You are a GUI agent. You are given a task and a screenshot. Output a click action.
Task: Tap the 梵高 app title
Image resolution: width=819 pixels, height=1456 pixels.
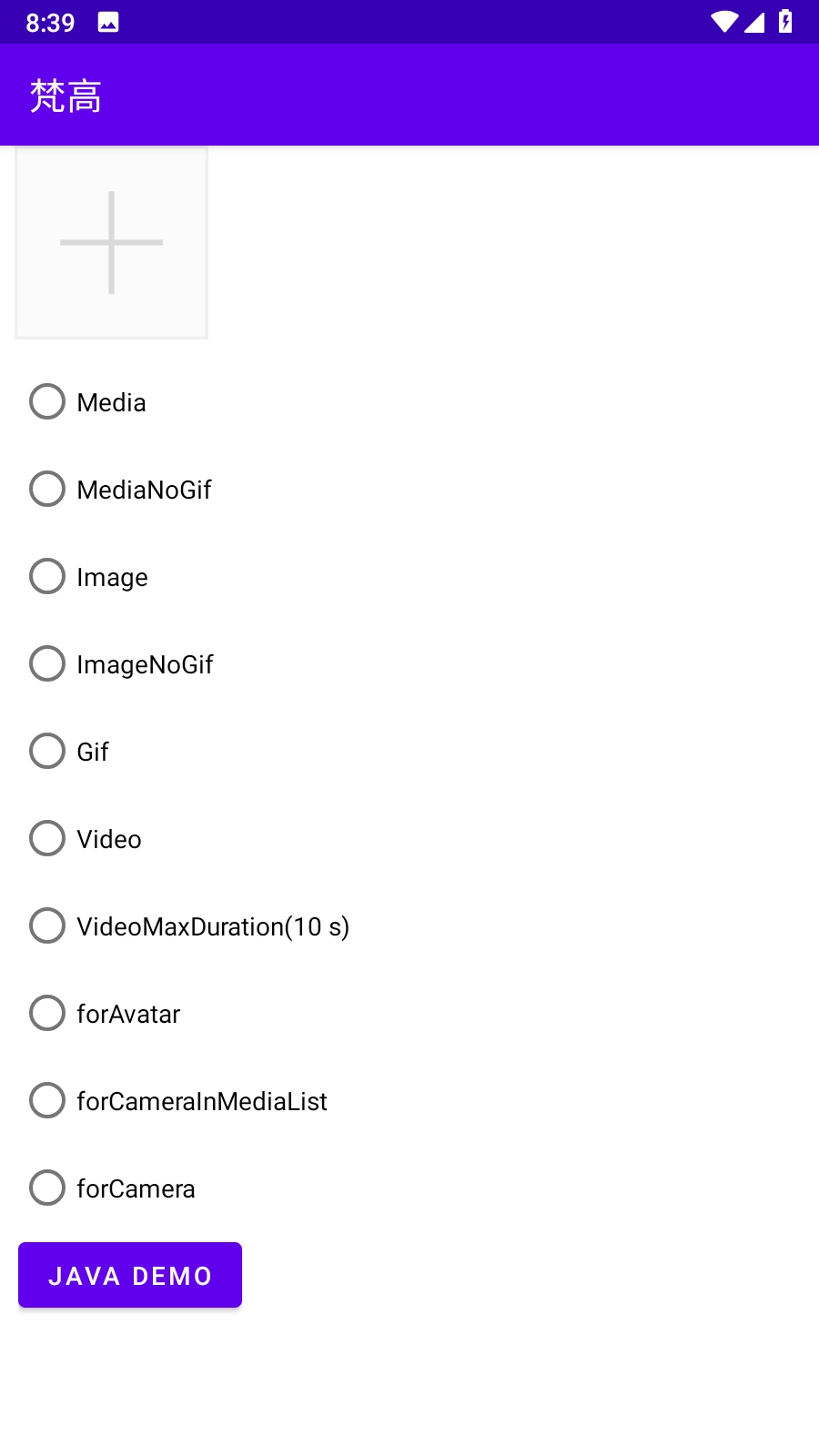(66, 96)
